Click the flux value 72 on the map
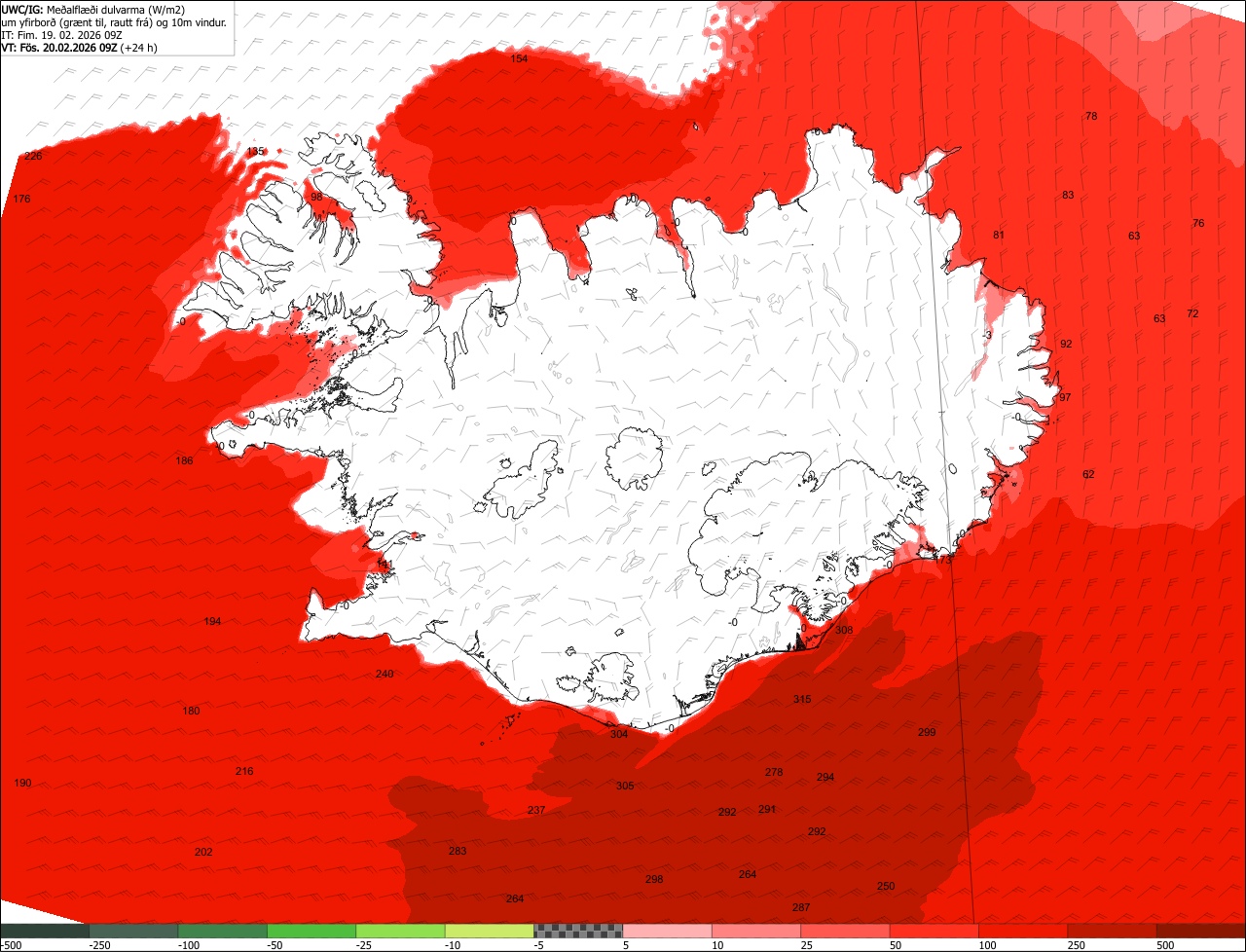This screenshot has width=1246, height=952. pos(1192,313)
